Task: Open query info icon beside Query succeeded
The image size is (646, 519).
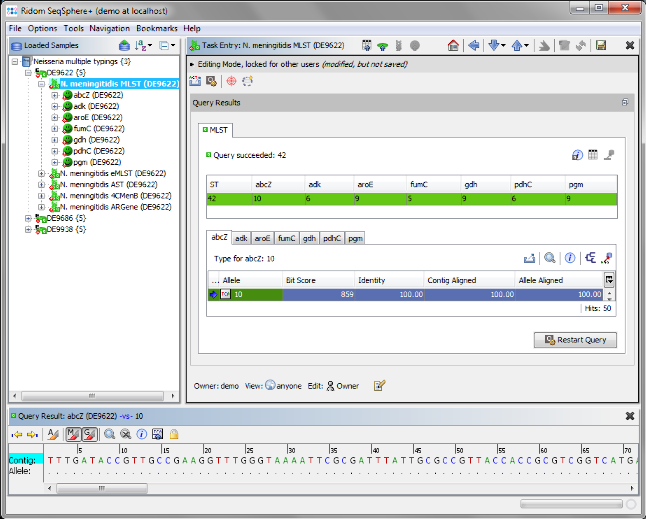Action: coord(577,155)
